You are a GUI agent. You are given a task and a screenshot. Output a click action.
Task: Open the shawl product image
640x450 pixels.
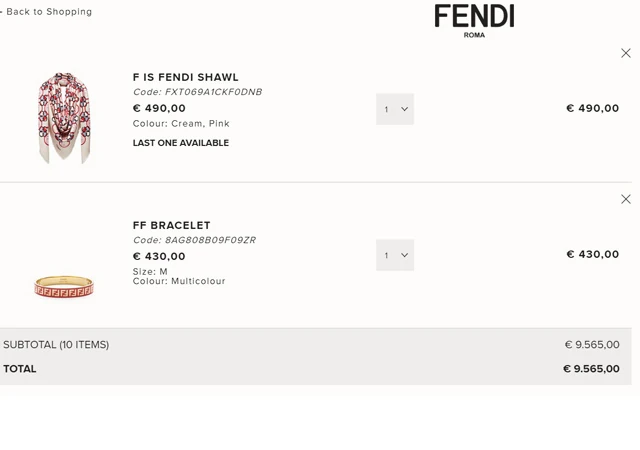coord(64,117)
